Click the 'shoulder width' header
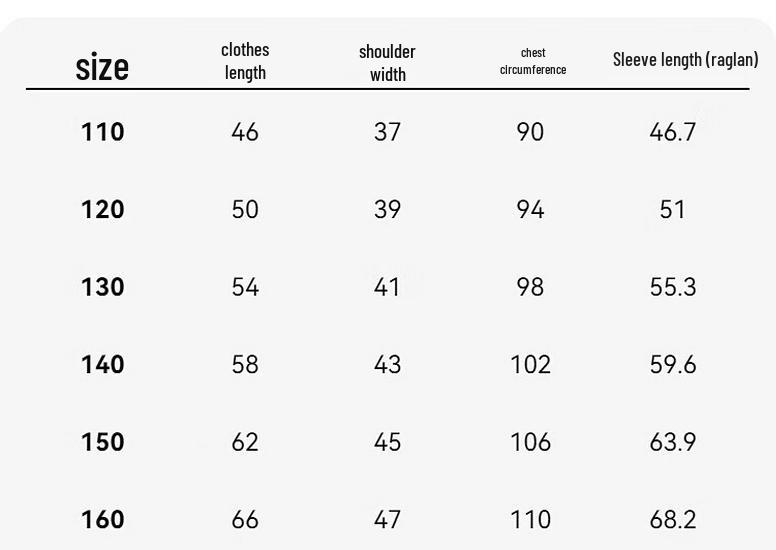776x550 pixels. [387, 63]
